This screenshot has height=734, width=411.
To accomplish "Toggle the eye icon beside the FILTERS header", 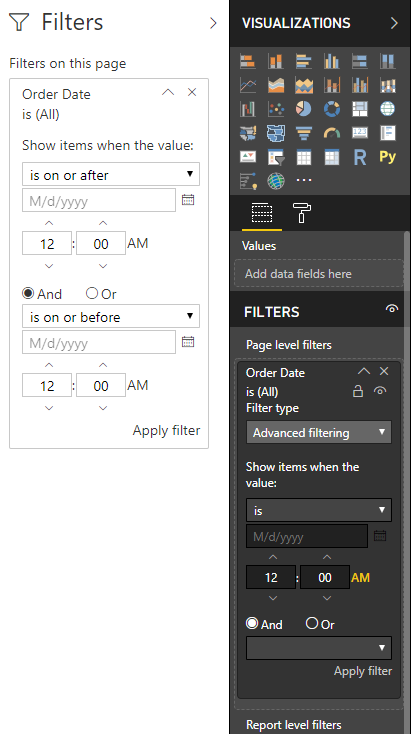I will [x=392, y=308].
